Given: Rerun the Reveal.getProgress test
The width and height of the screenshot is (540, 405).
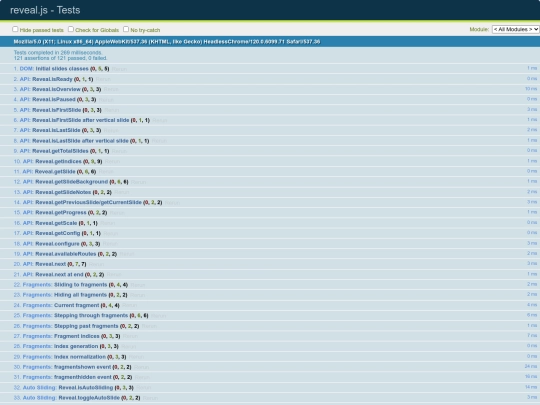Looking at the screenshot, I should 117,213.
